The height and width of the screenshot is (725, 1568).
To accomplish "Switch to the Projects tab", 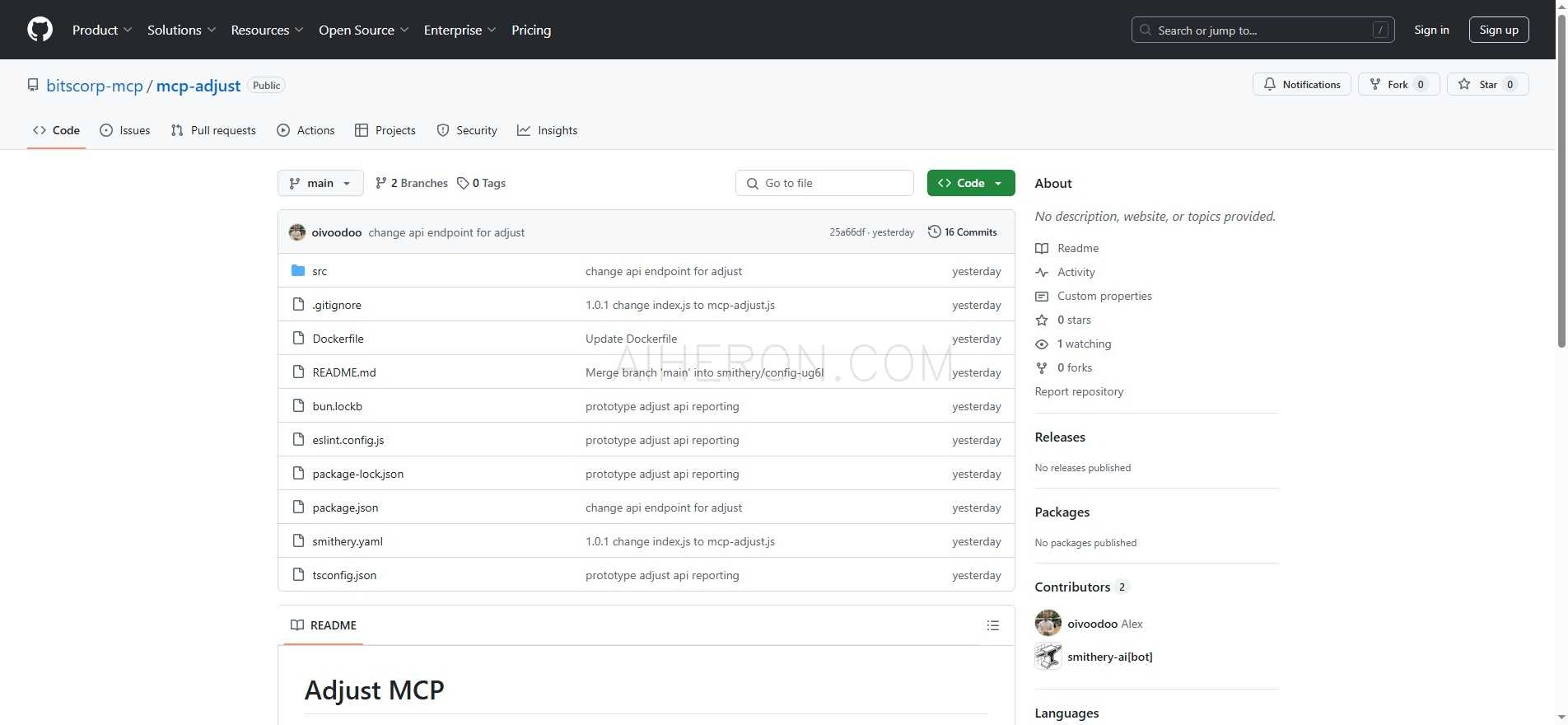I will click(385, 130).
